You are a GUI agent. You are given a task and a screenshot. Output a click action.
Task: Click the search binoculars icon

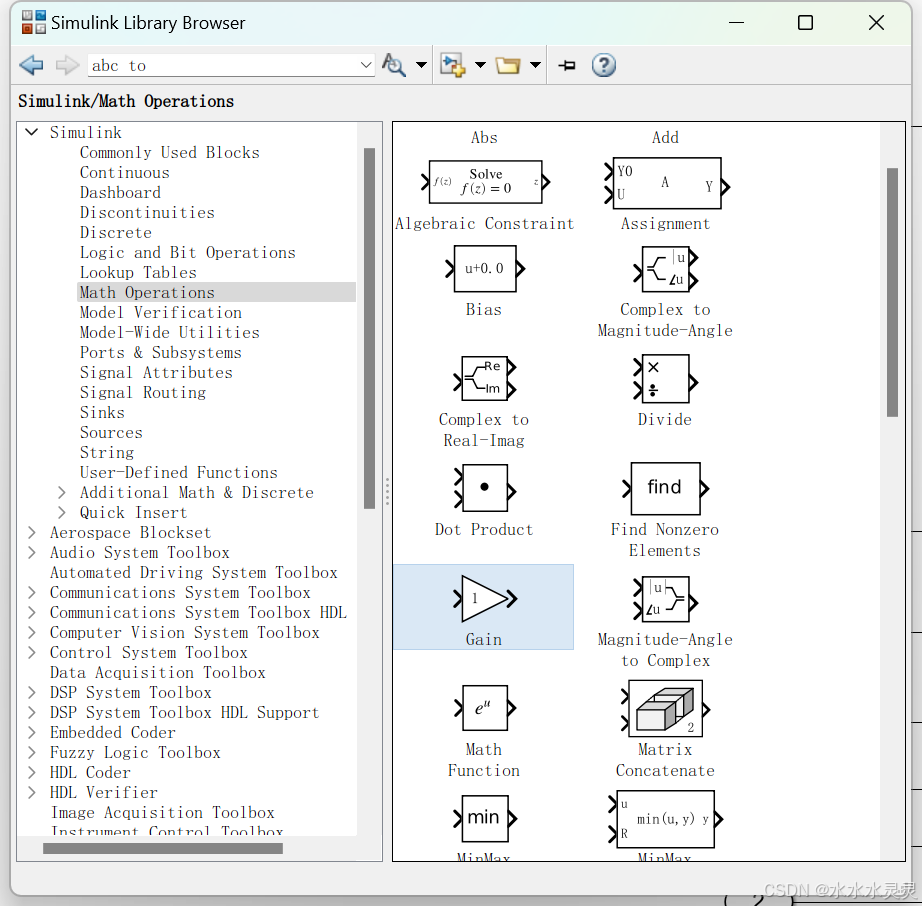pos(393,65)
